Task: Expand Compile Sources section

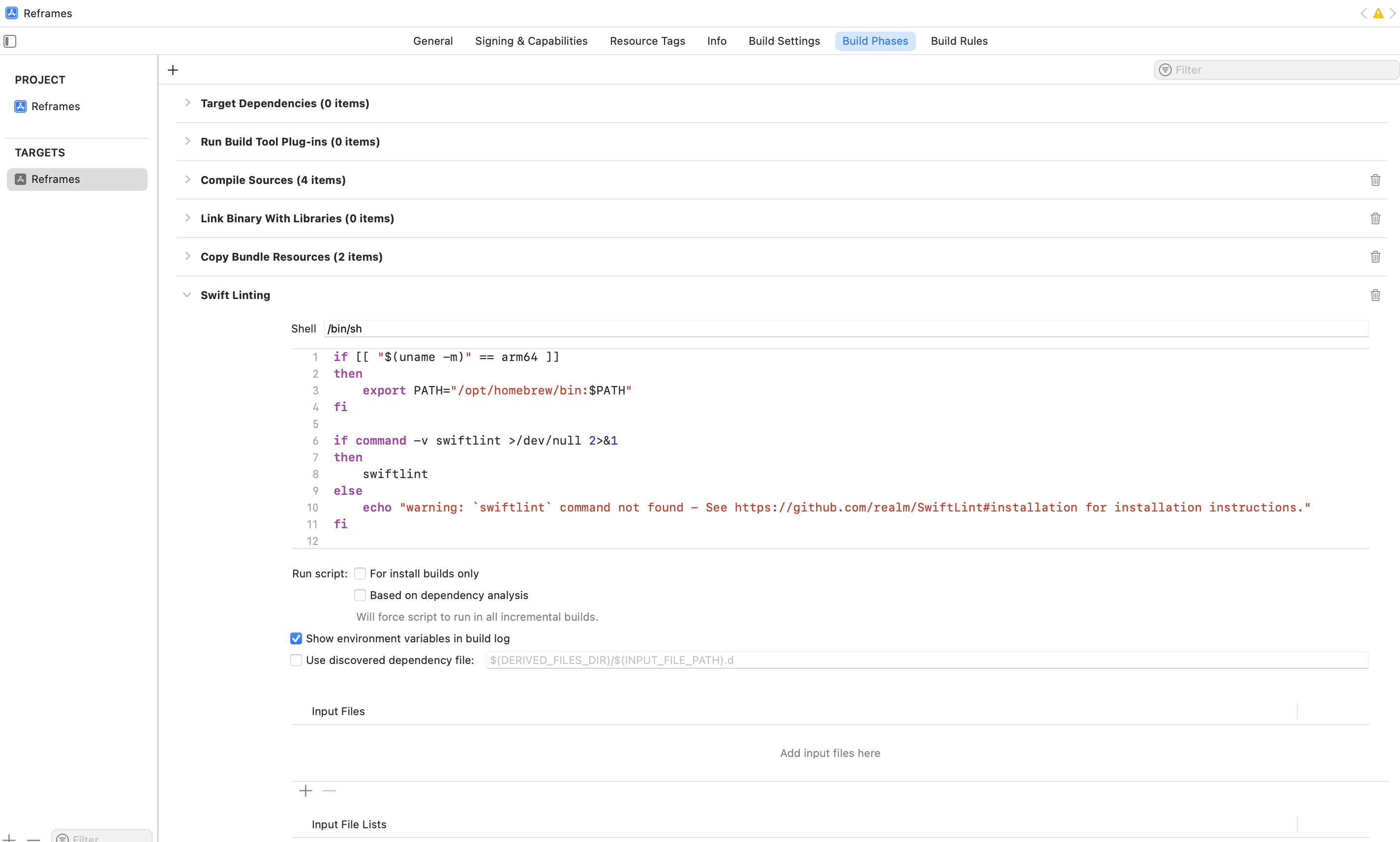Action: (187, 180)
